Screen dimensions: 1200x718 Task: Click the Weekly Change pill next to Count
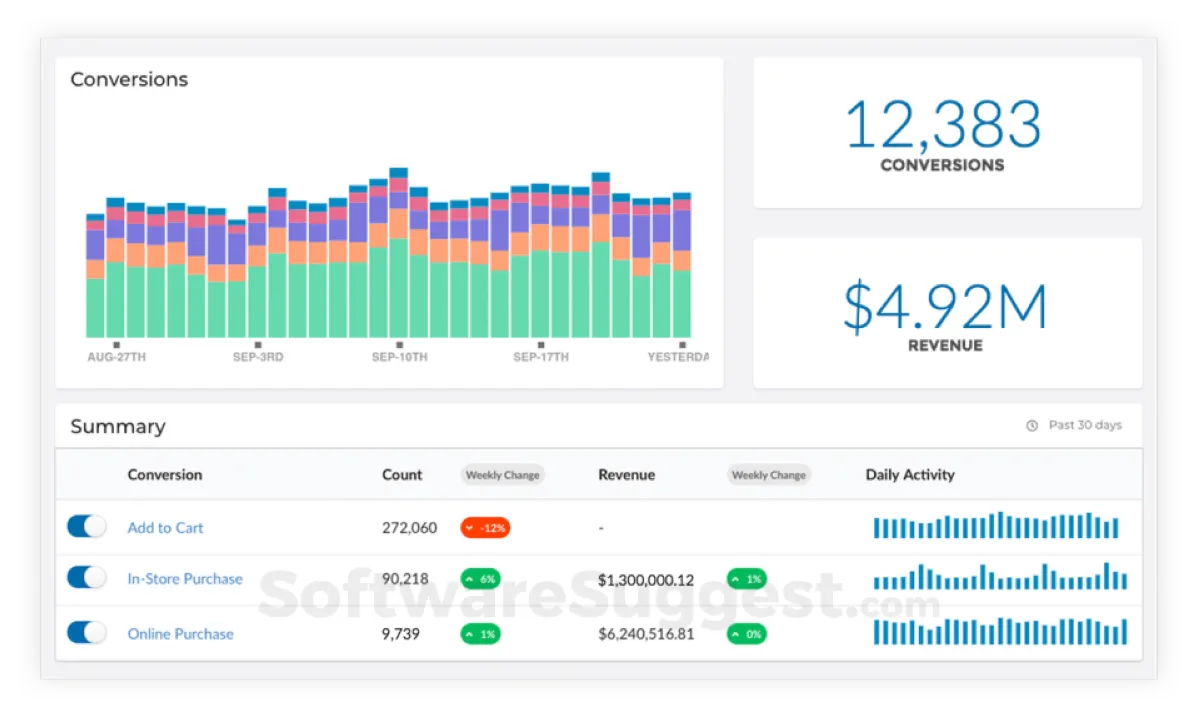(x=502, y=475)
